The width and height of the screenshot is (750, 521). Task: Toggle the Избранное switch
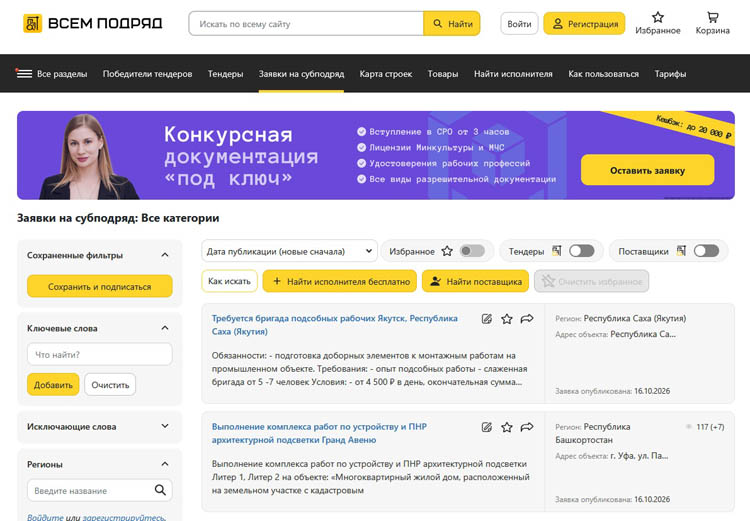click(x=472, y=251)
